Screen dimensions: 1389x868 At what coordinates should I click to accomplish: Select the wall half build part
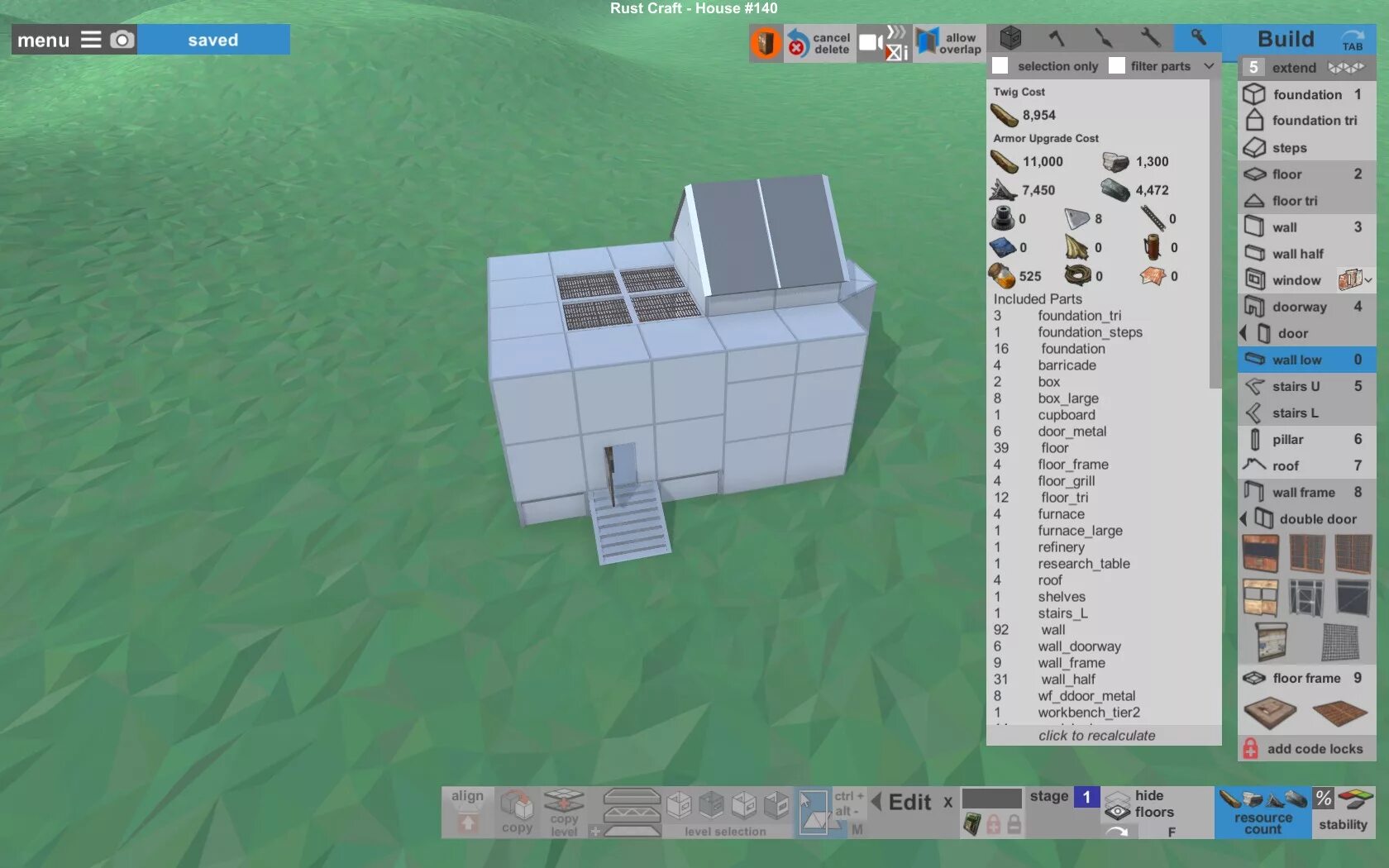tap(1306, 254)
